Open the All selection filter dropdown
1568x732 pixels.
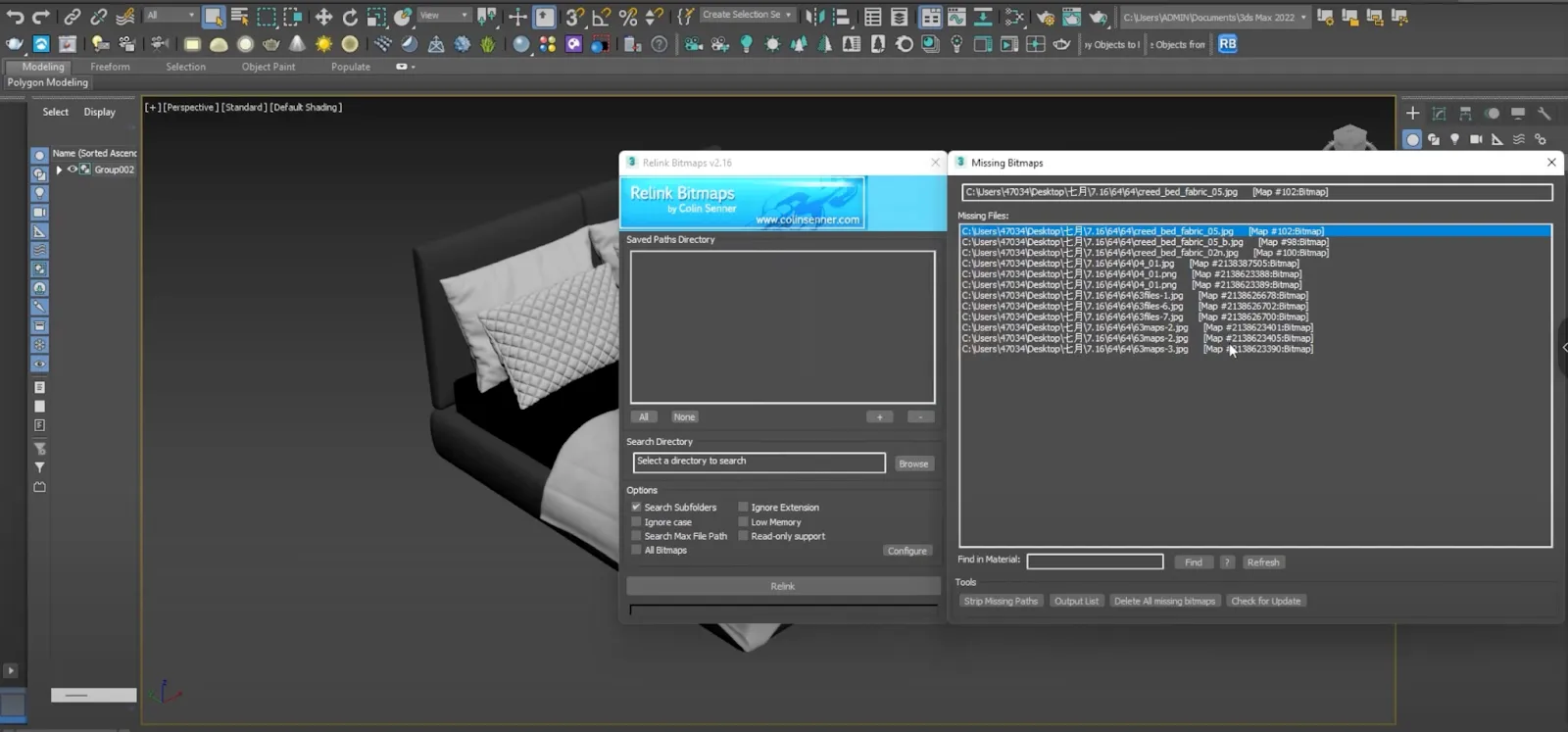click(171, 15)
